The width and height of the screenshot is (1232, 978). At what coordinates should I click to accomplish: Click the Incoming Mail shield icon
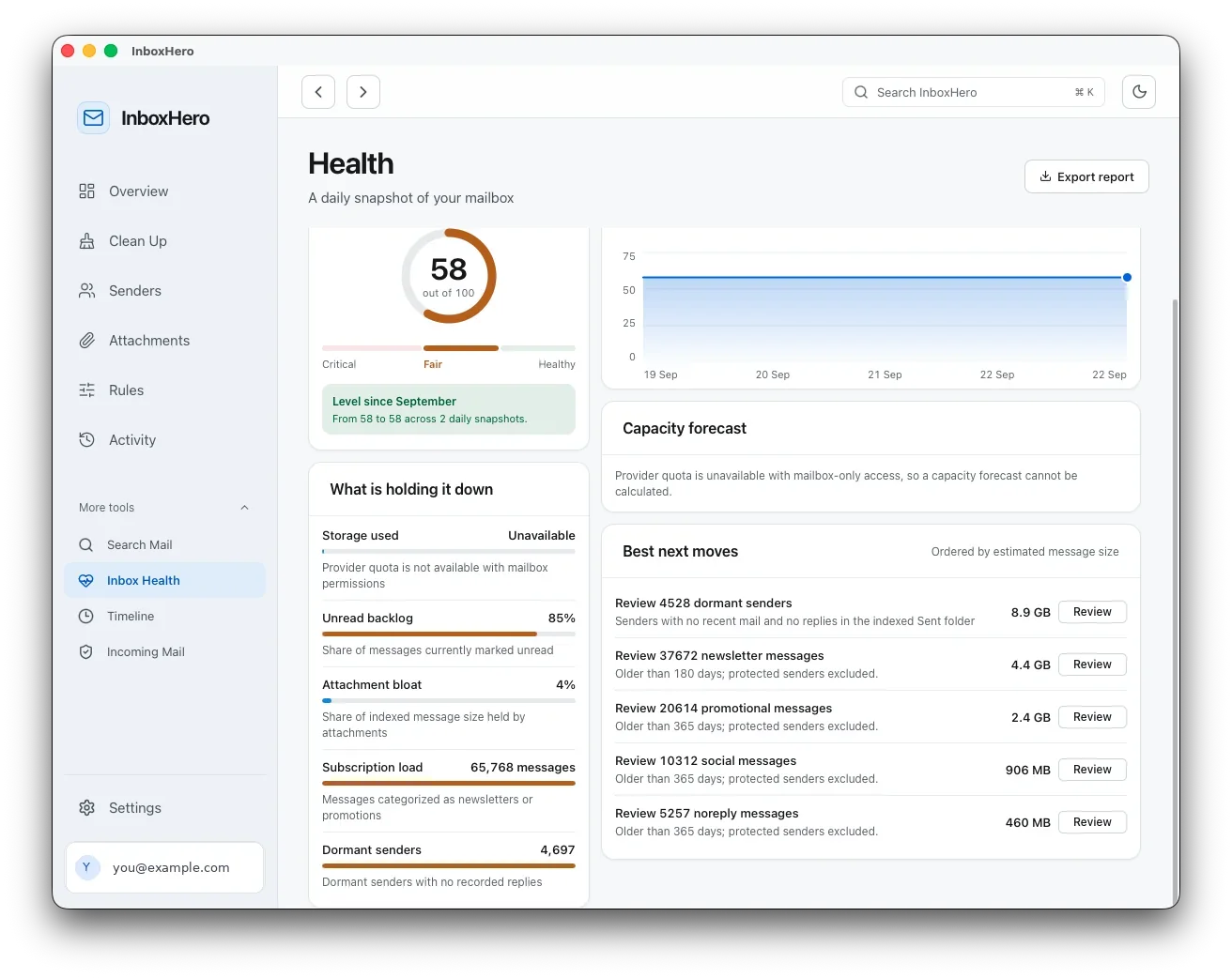tap(86, 652)
